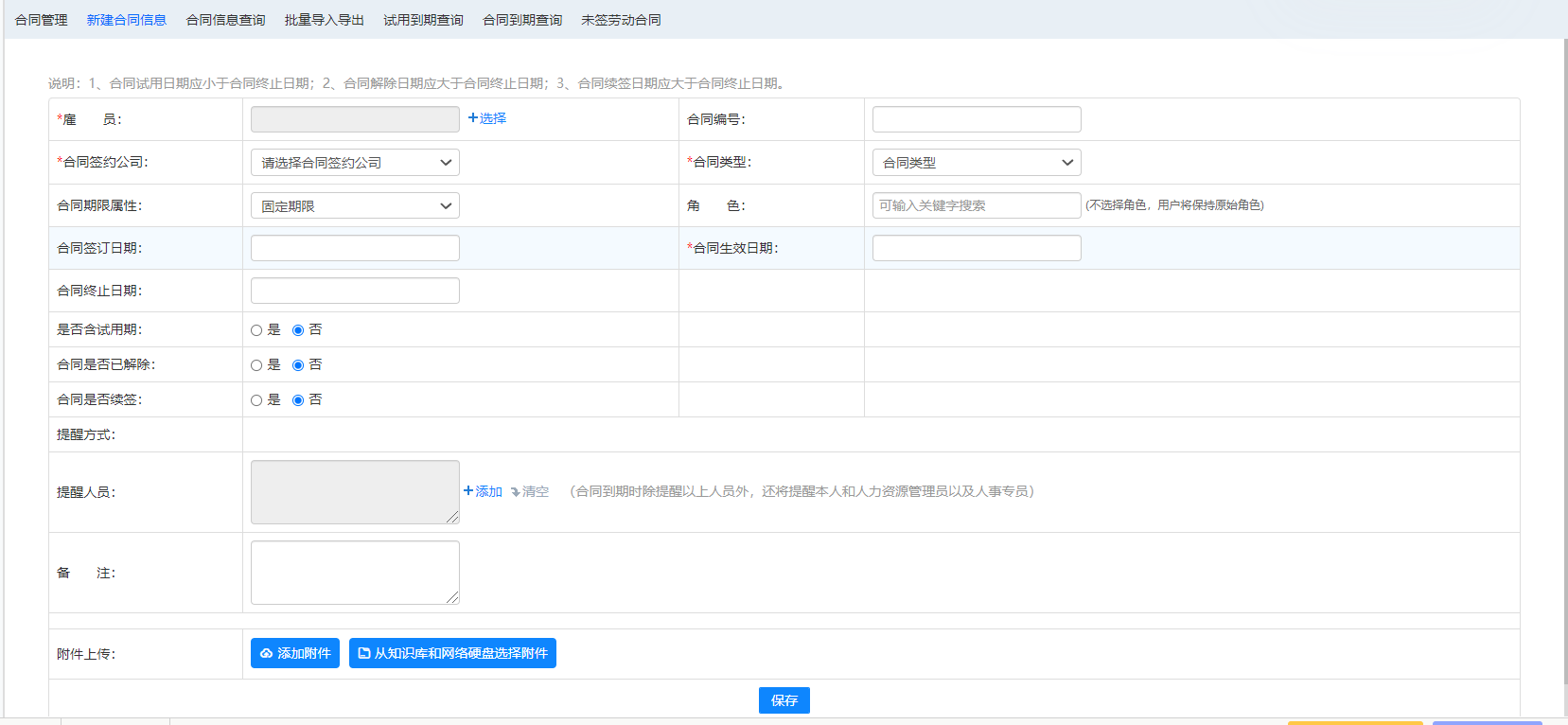The height and width of the screenshot is (725, 1568).
Task: Open the 合同期限属性 dropdown showing 固定期限
Action: (x=355, y=205)
